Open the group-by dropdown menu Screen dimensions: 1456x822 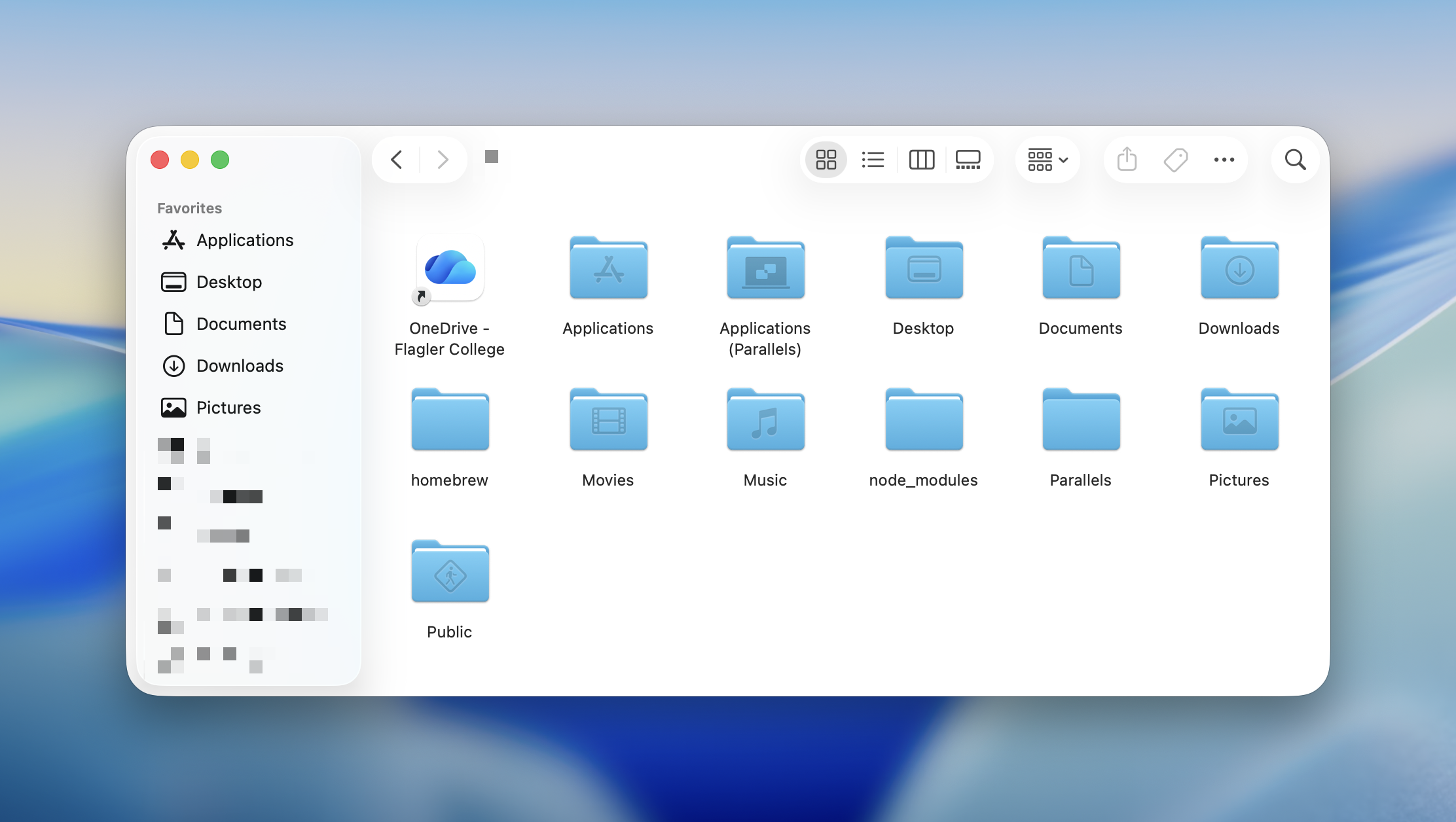(x=1047, y=160)
